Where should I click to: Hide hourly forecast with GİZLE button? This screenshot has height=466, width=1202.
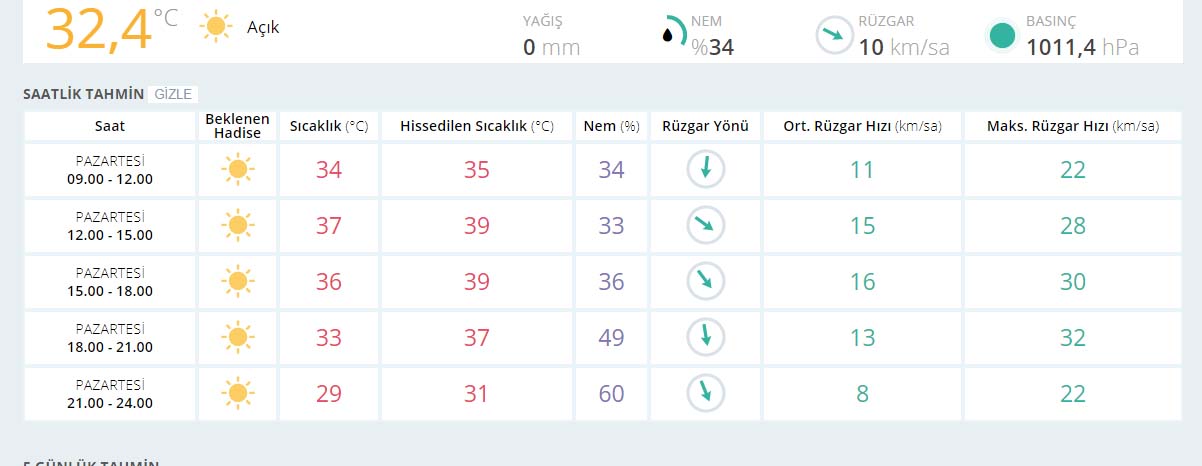(x=173, y=94)
